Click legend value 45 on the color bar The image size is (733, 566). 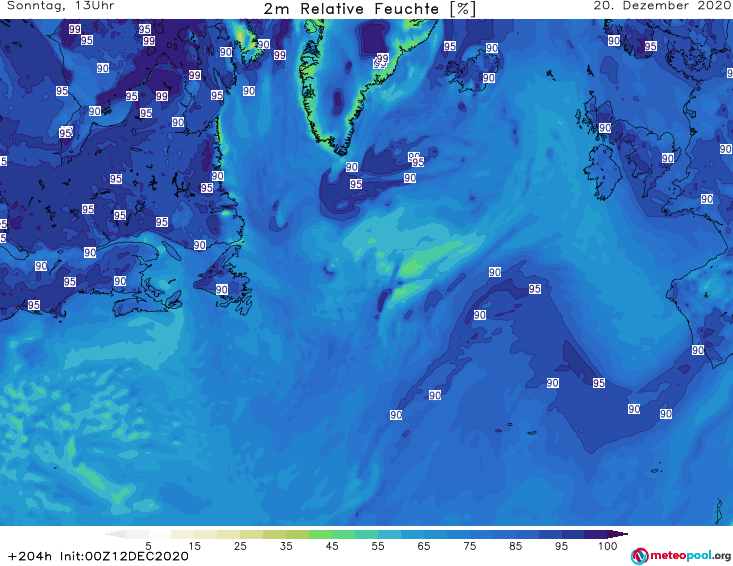pyautogui.click(x=332, y=546)
